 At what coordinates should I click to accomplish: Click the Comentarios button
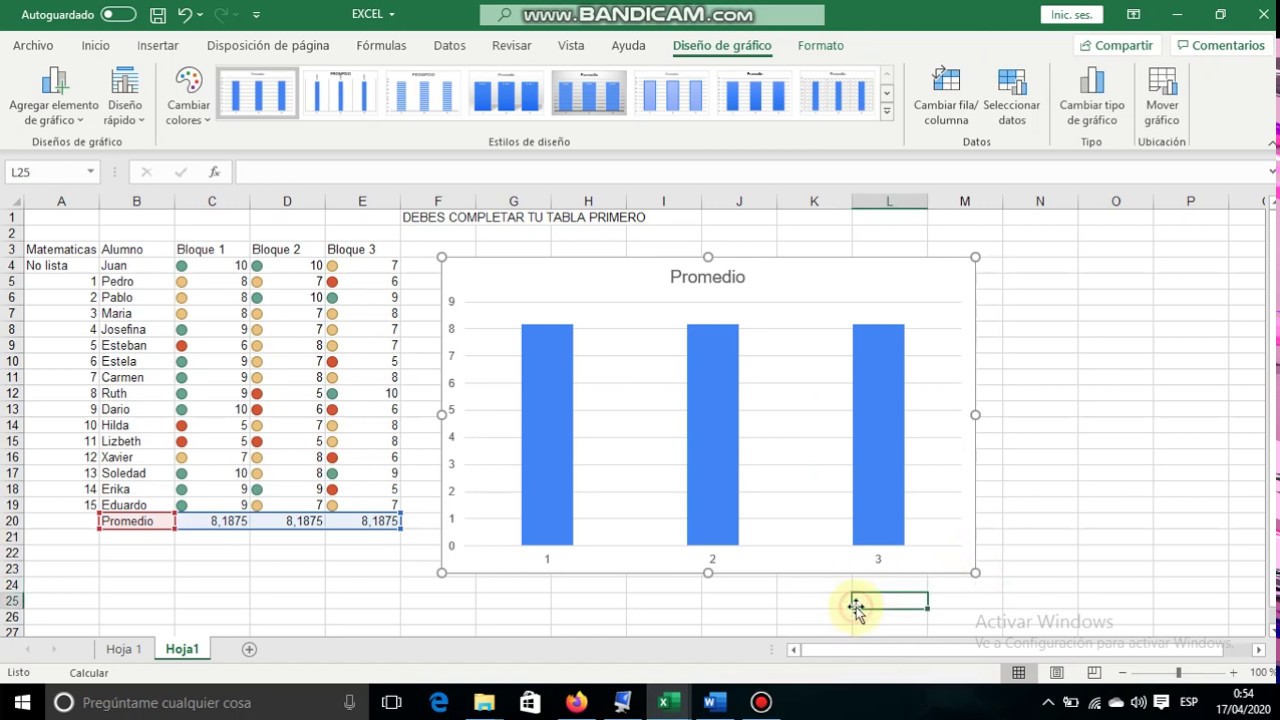point(1221,45)
